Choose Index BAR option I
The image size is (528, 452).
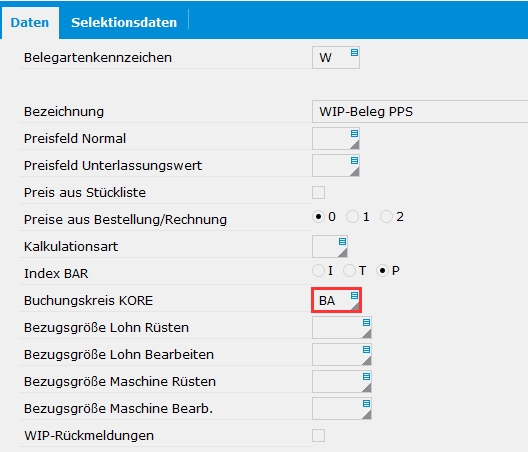pyautogui.click(x=318, y=270)
